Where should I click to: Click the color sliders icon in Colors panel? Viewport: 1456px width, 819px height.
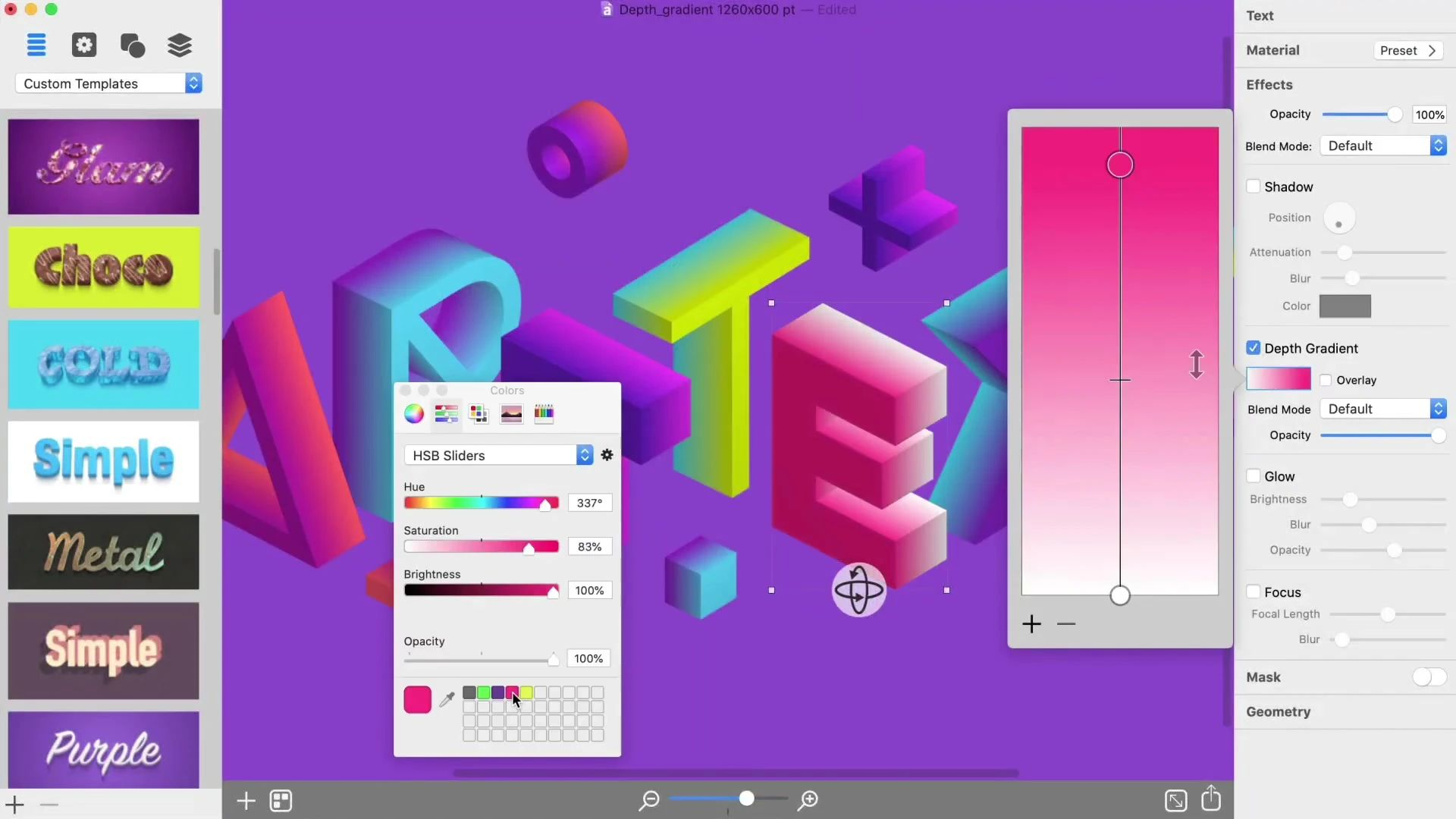(445, 413)
